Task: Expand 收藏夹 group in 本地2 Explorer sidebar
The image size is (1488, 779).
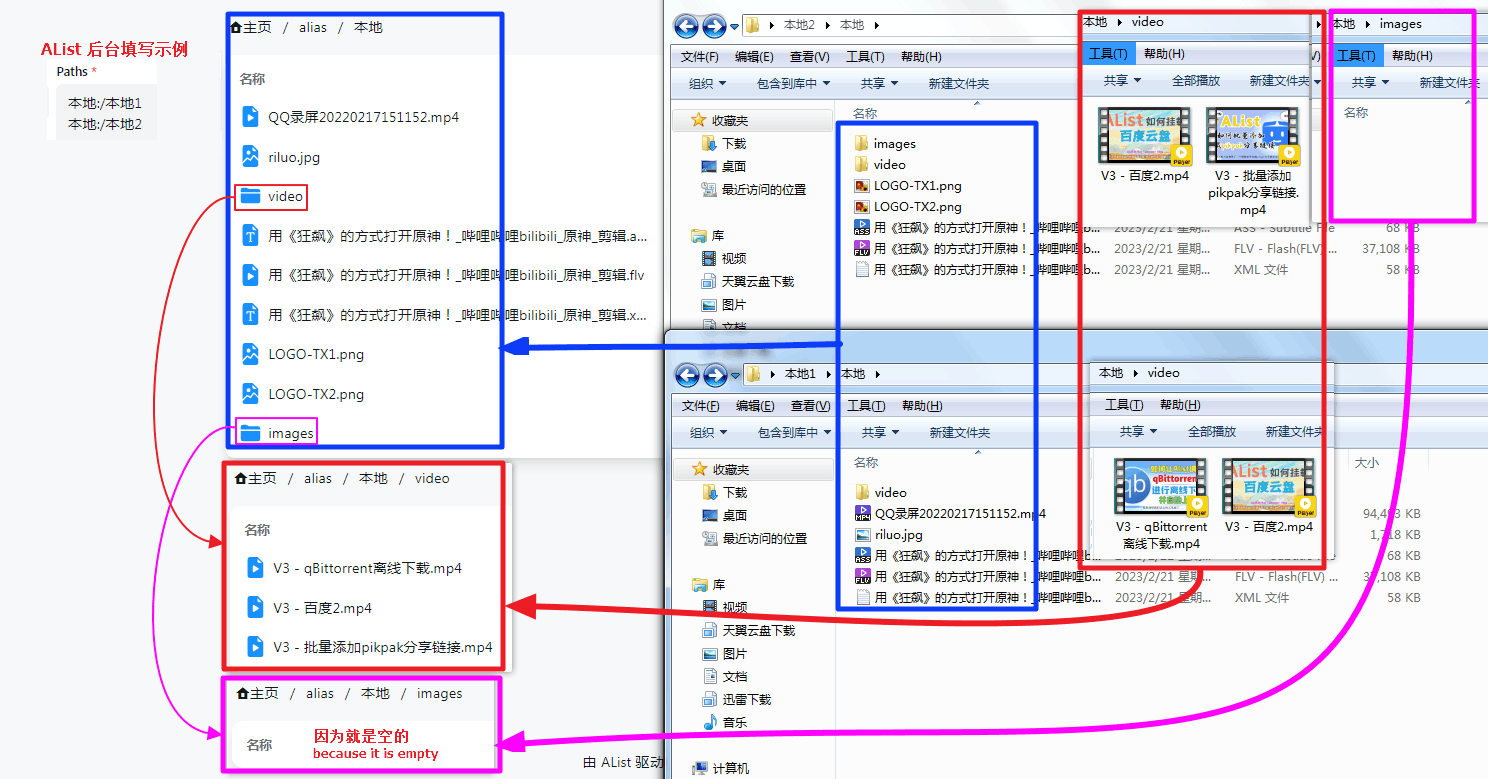Action: click(720, 120)
